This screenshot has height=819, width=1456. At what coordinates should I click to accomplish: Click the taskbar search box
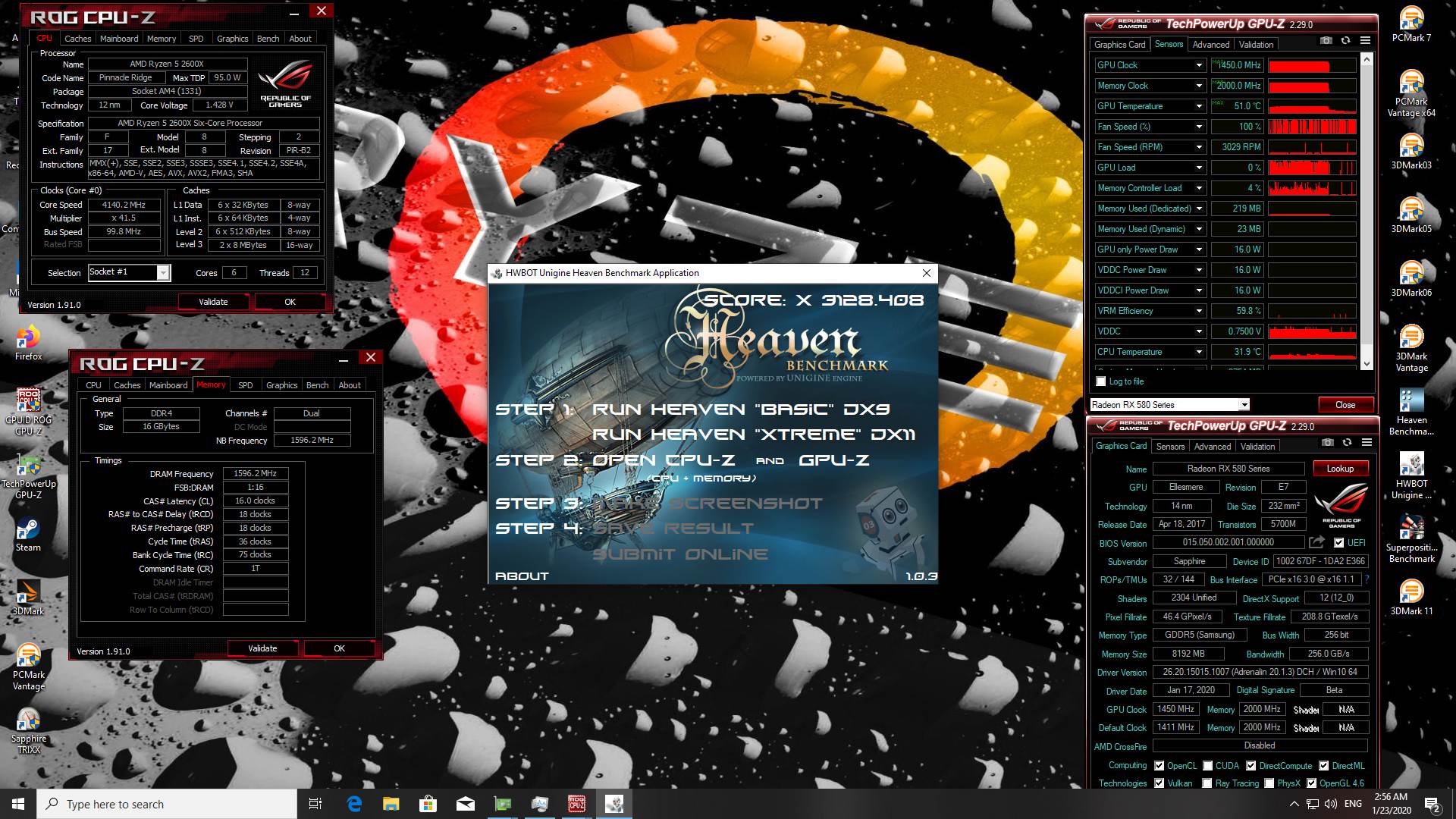[167, 804]
